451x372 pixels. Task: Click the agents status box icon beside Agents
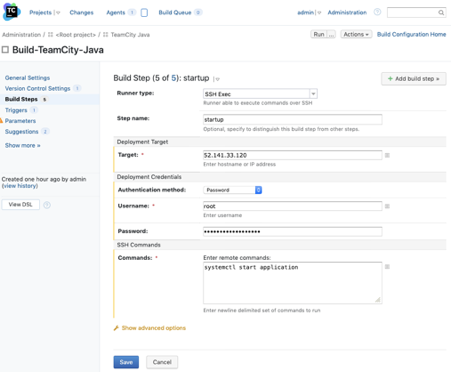coord(144,13)
